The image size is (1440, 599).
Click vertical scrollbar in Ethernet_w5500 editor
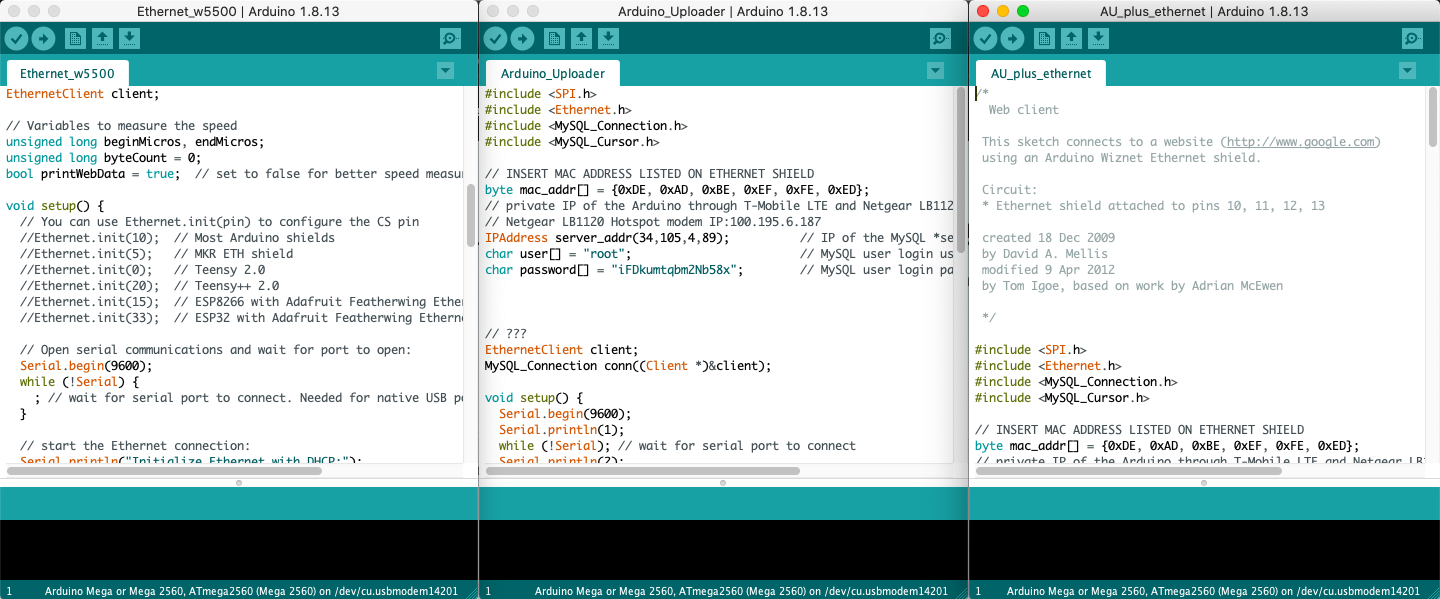point(470,215)
